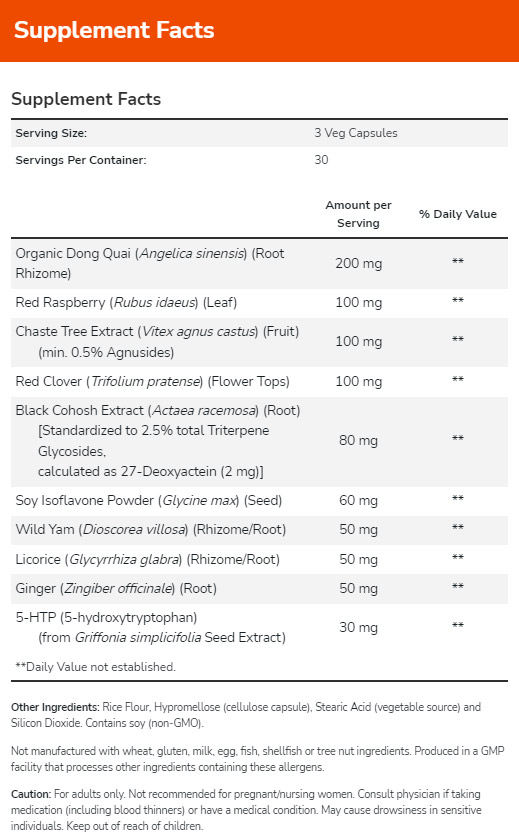Viewport: 519px width, 840px height.
Task: Select the Red Clover Flower Tops row
Action: 259,381
